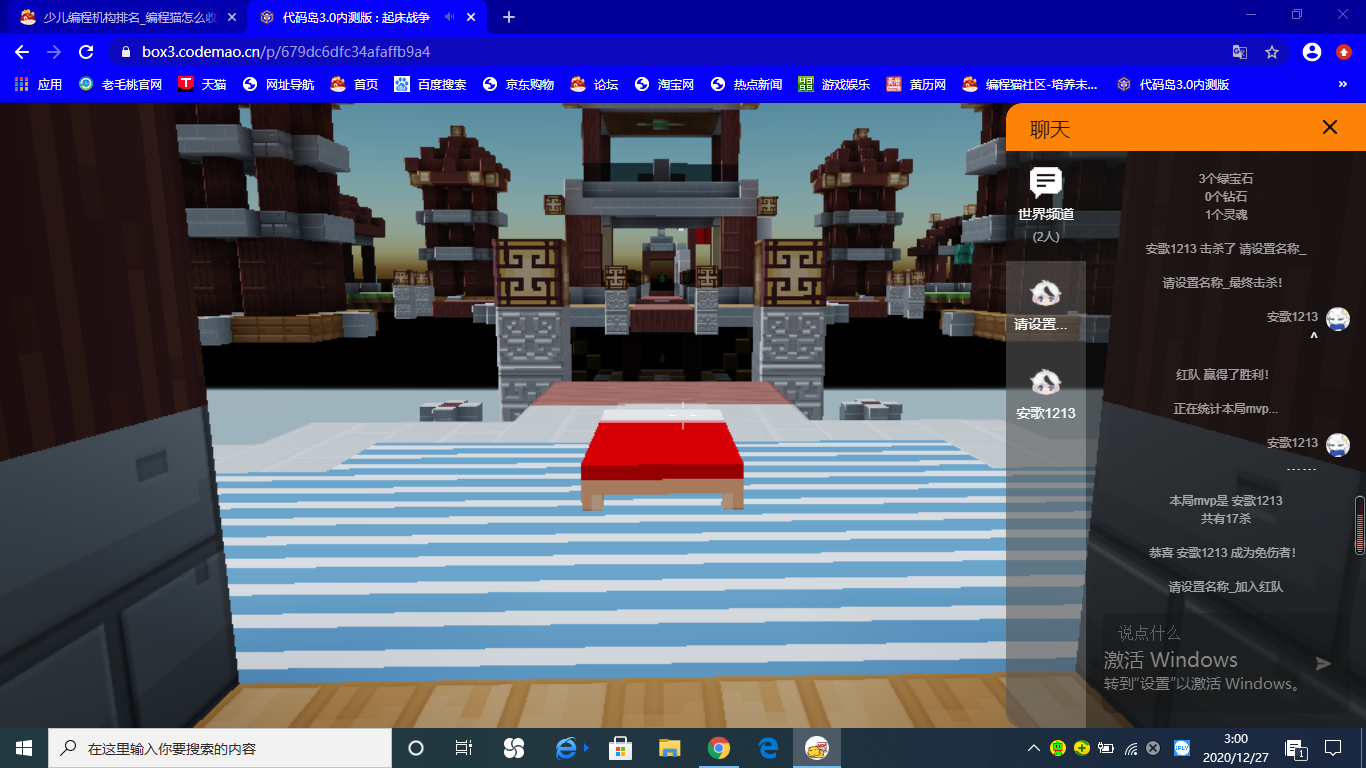
Task: Click the avatar beside the "------" message
Action: [x=1338, y=445]
